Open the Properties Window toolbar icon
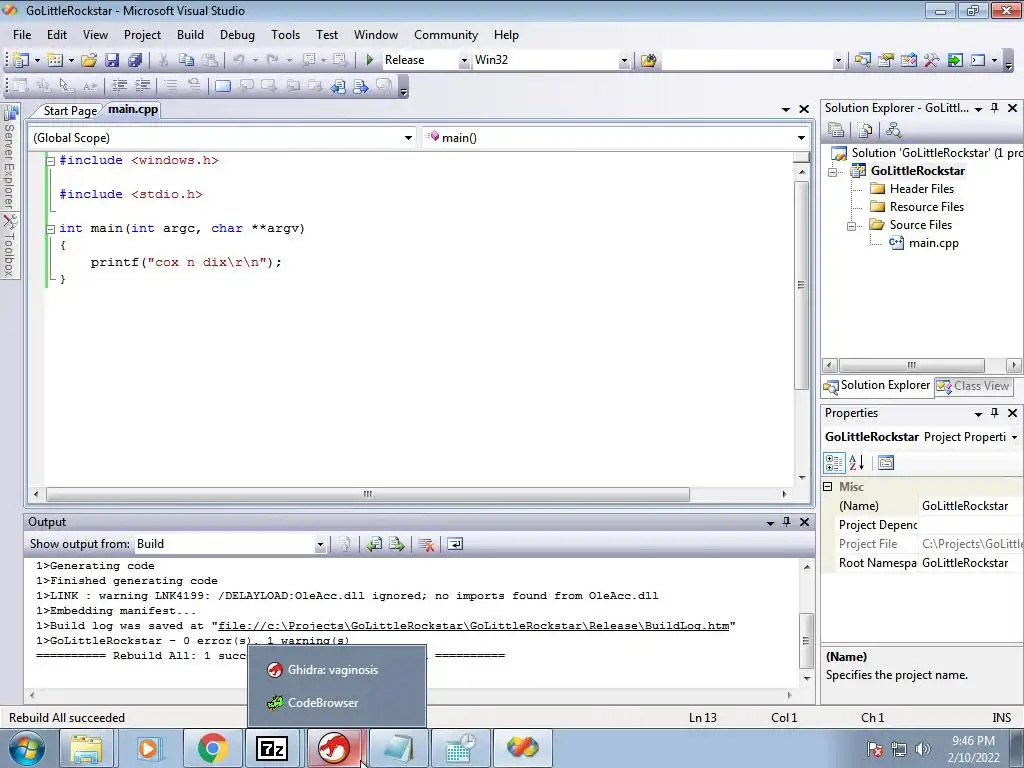 886,60
